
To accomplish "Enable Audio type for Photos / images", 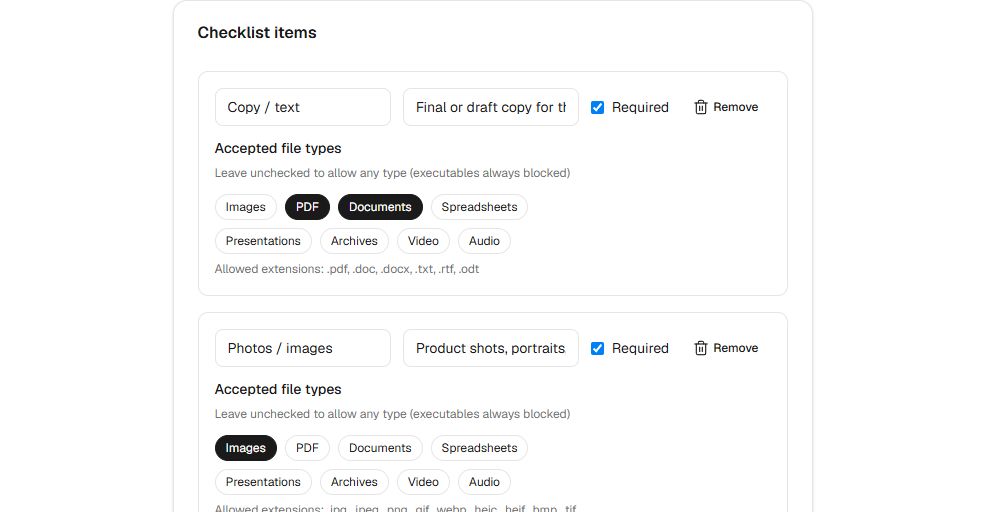I will pyautogui.click(x=484, y=482).
